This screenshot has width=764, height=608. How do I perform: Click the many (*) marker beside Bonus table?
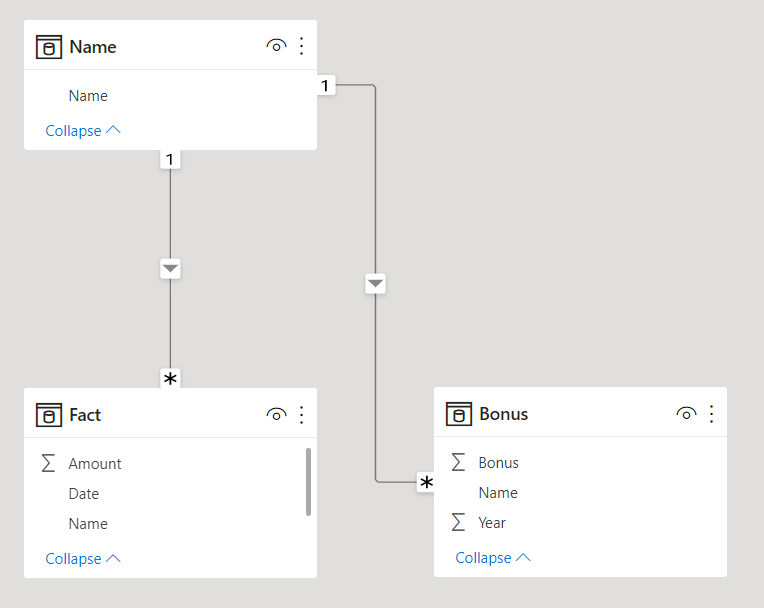click(426, 482)
